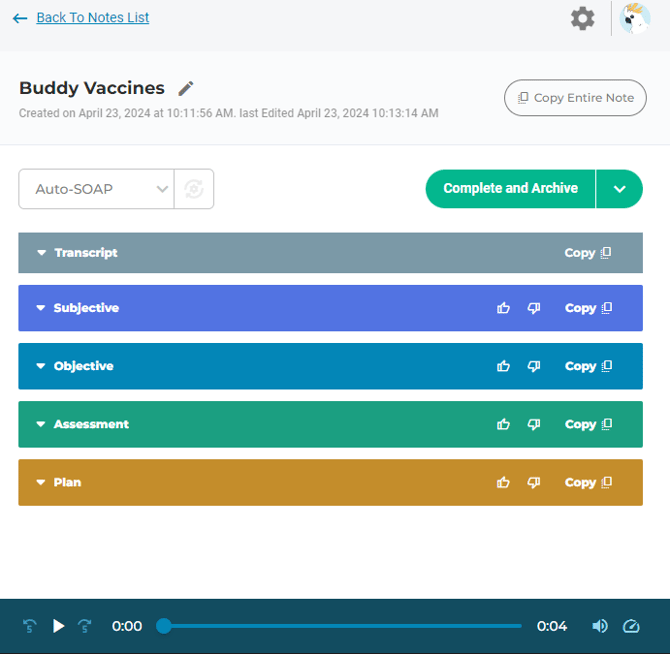The width and height of the screenshot is (670, 654).
Task: Collapse the Assessment section
Action: coord(42,424)
